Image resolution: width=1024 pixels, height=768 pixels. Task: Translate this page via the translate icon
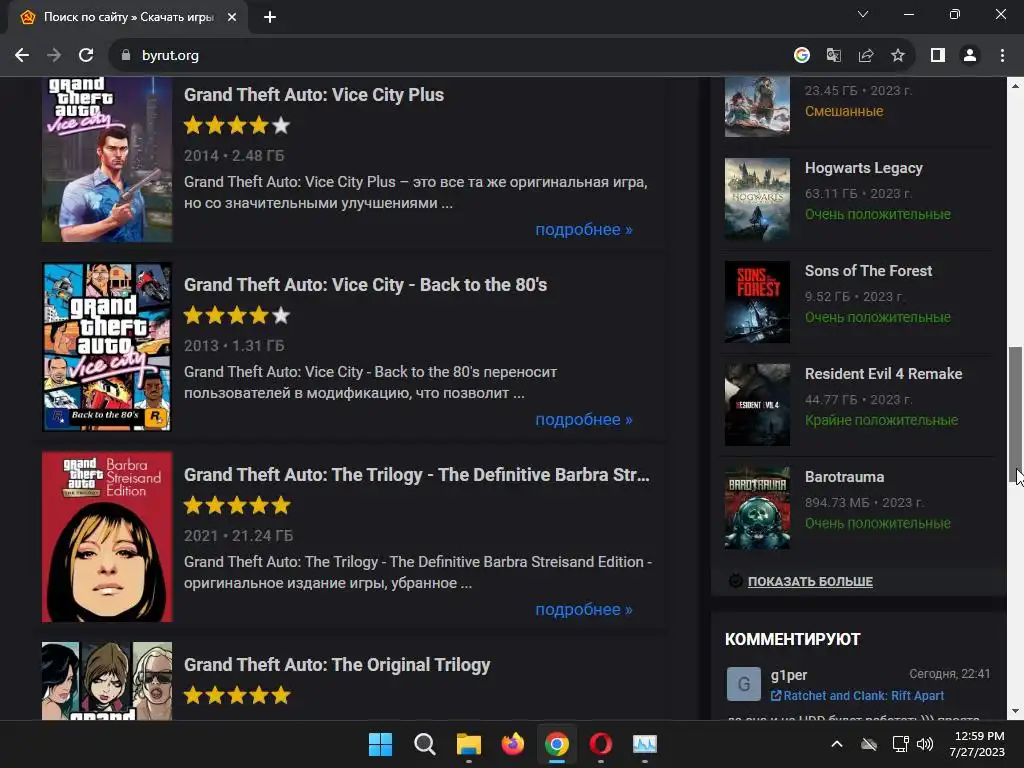pyautogui.click(x=833, y=56)
